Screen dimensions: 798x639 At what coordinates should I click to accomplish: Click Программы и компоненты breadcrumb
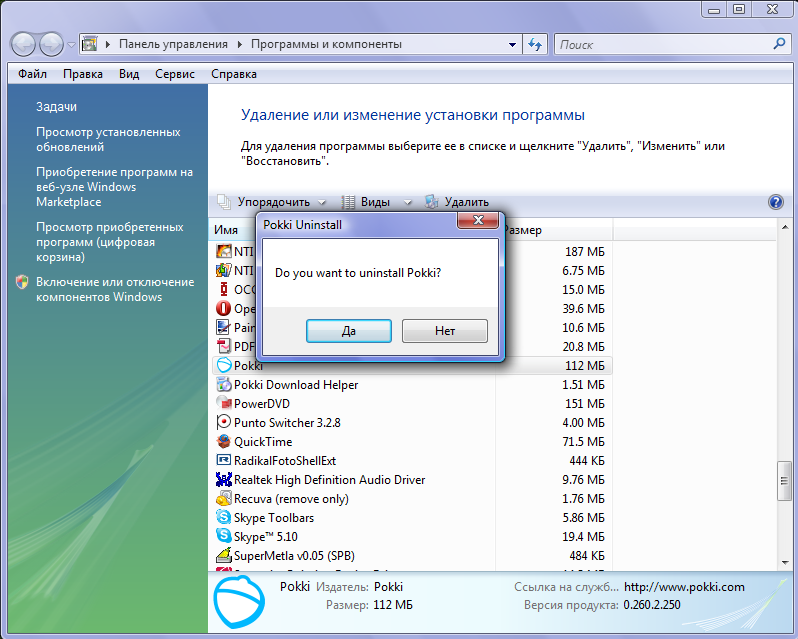326,44
